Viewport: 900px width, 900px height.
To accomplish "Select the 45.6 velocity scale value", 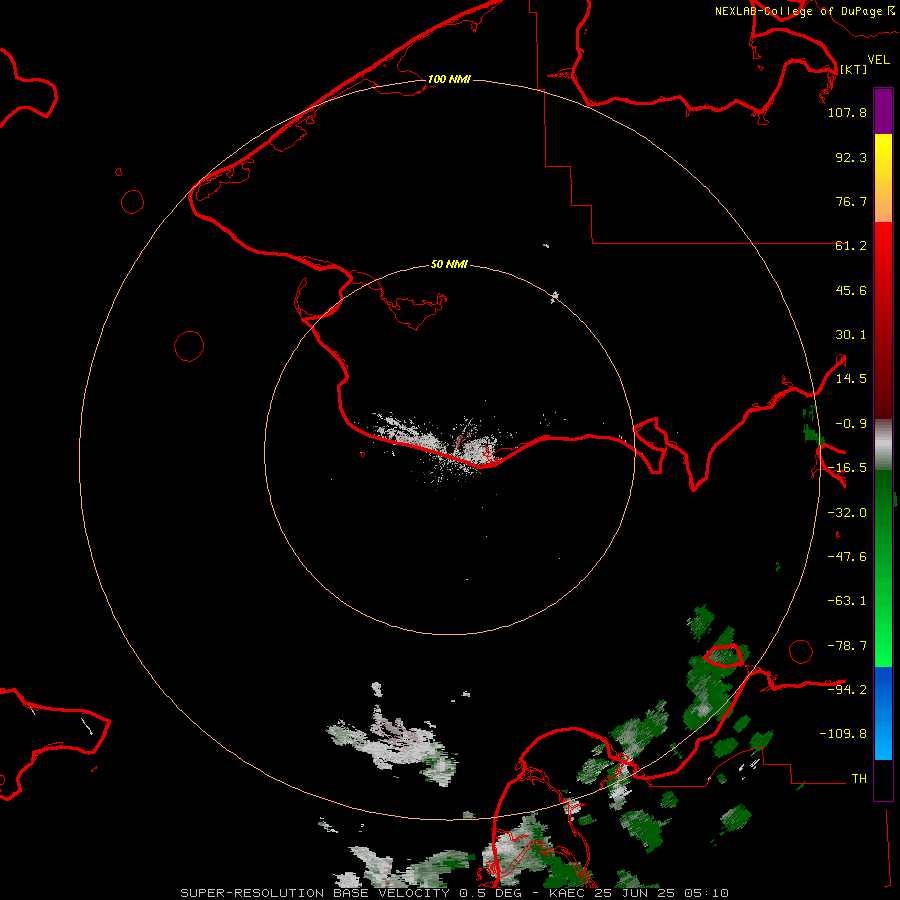I will pos(851,290).
